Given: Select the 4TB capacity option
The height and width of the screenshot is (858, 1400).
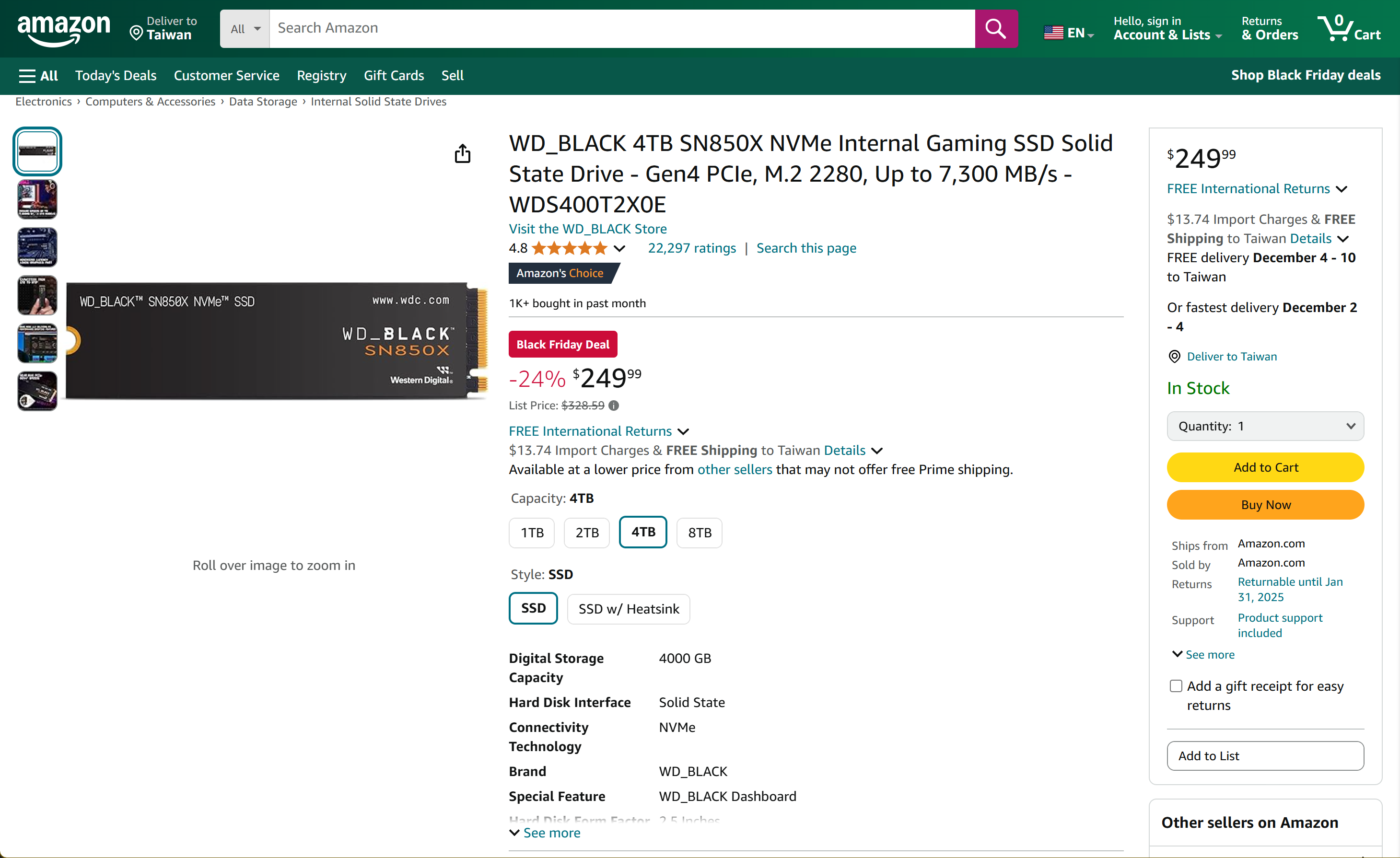Looking at the screenshot, I should (x=643, y=532).
